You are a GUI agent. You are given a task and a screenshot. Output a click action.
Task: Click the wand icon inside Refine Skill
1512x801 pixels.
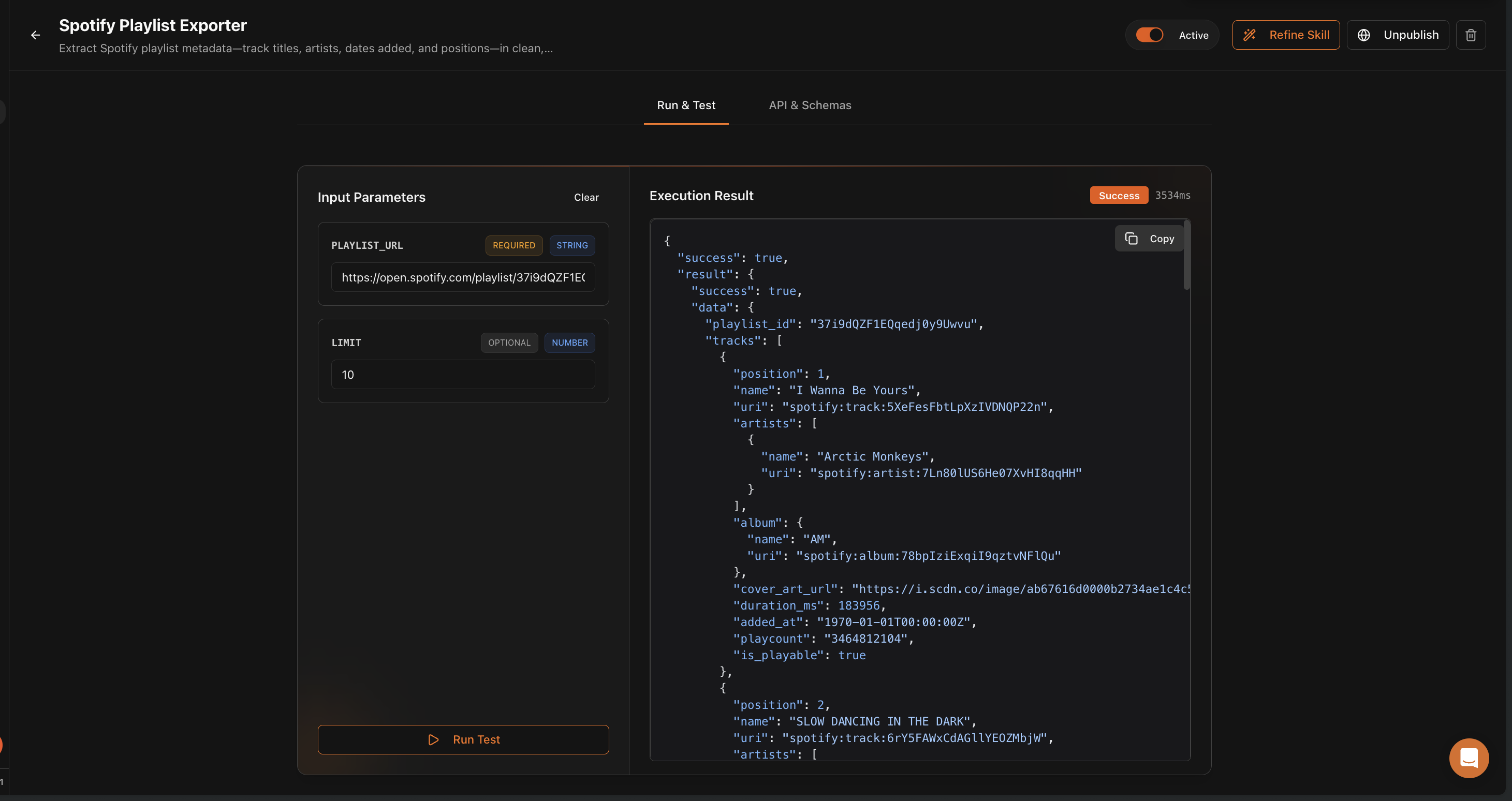click(x=1250, y=35)
